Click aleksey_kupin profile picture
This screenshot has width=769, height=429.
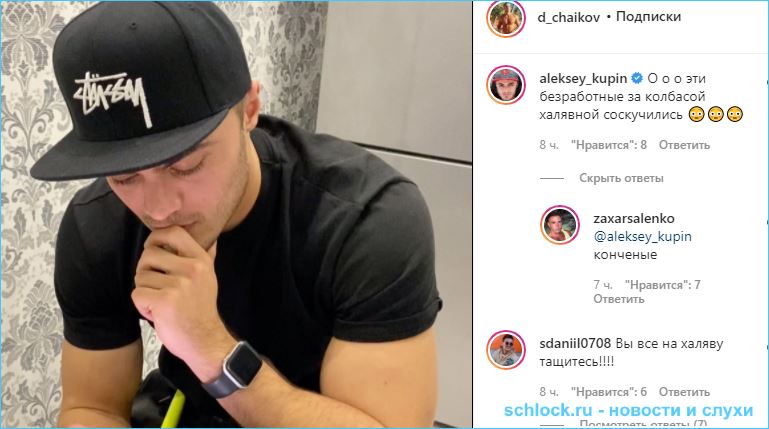click(x=506, y=85)
